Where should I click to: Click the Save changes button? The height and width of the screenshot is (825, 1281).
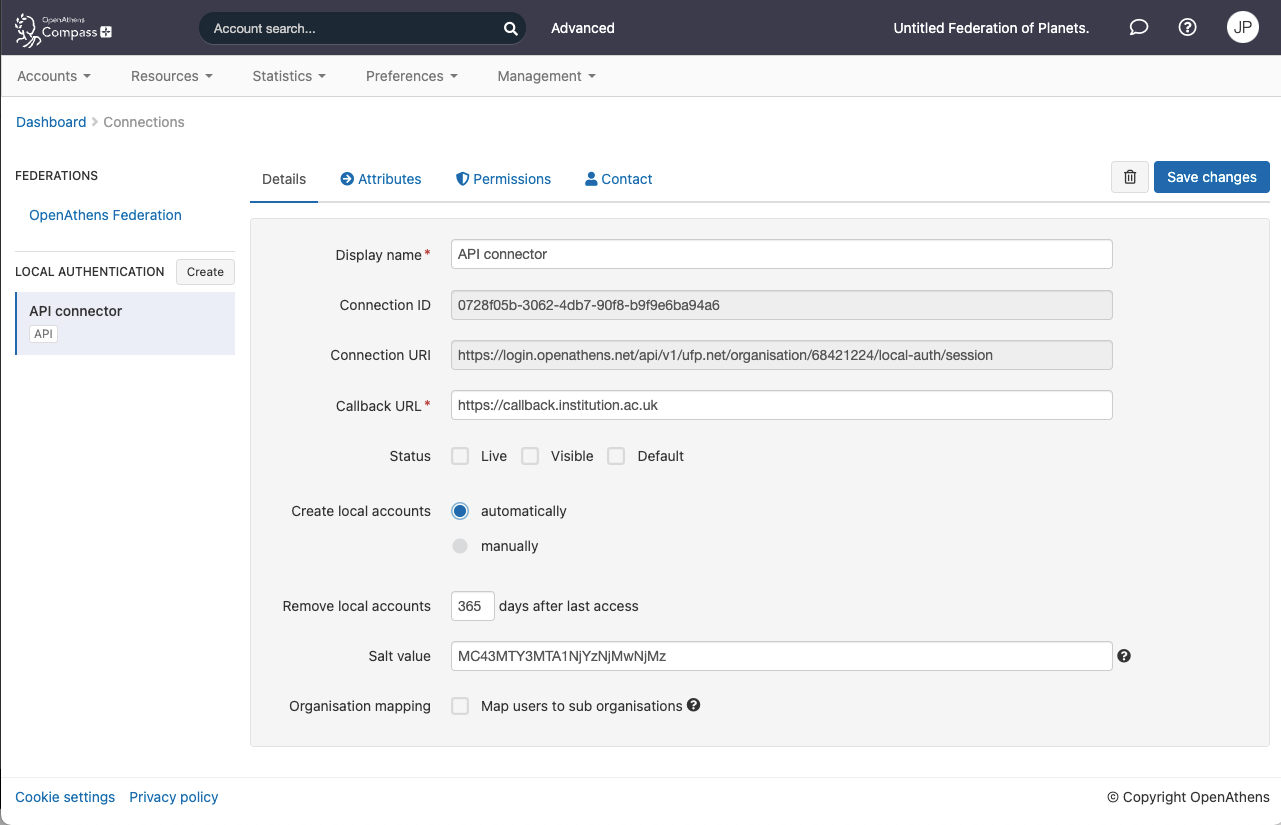point(1211,177)
